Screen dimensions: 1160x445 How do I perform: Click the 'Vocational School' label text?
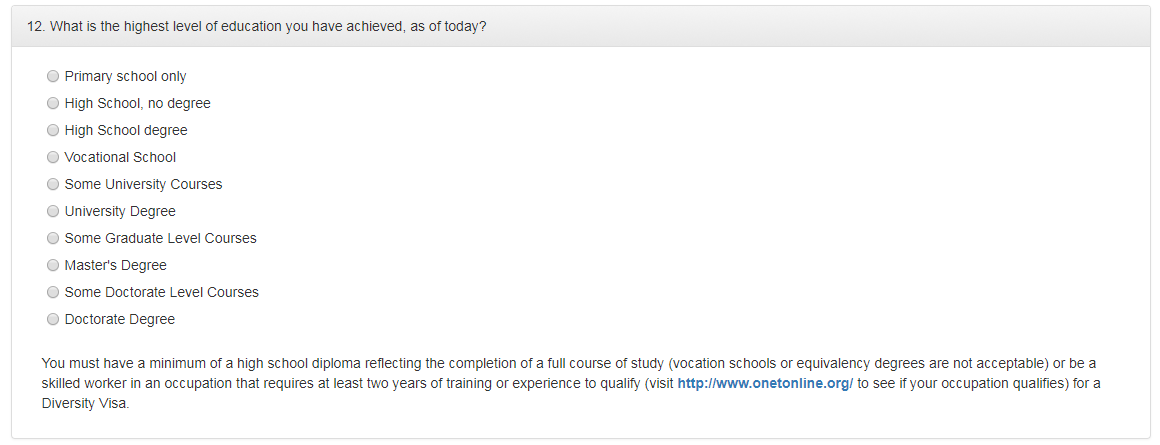[x=120, y=157]
